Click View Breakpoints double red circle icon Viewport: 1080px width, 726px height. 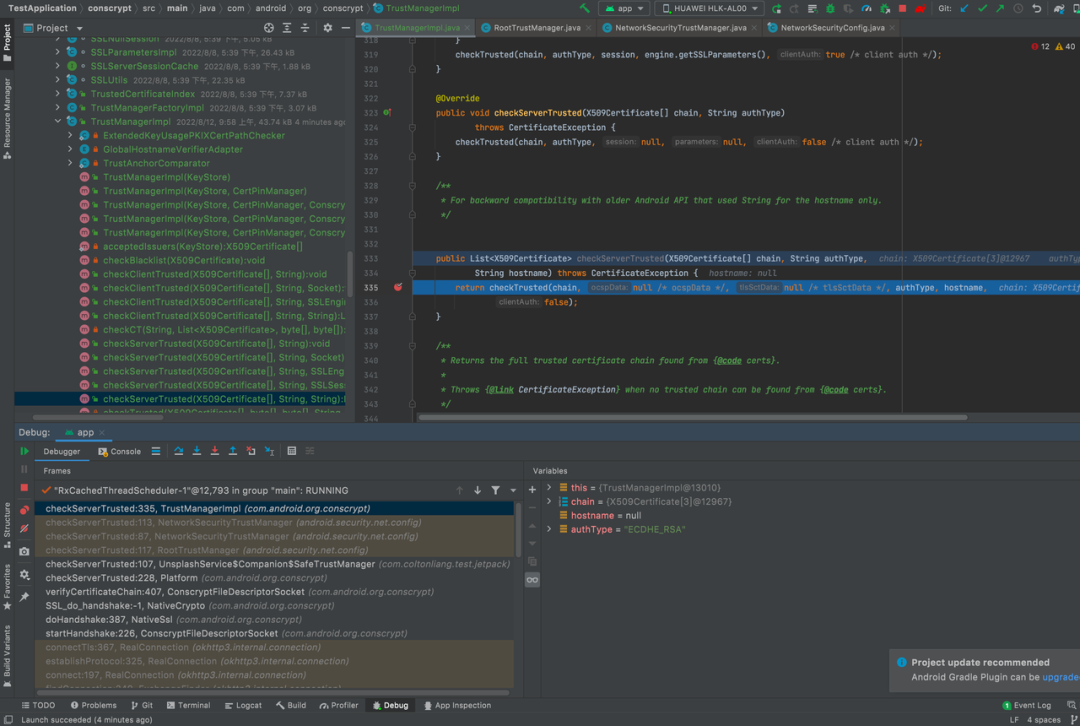[x=24, y=510]
